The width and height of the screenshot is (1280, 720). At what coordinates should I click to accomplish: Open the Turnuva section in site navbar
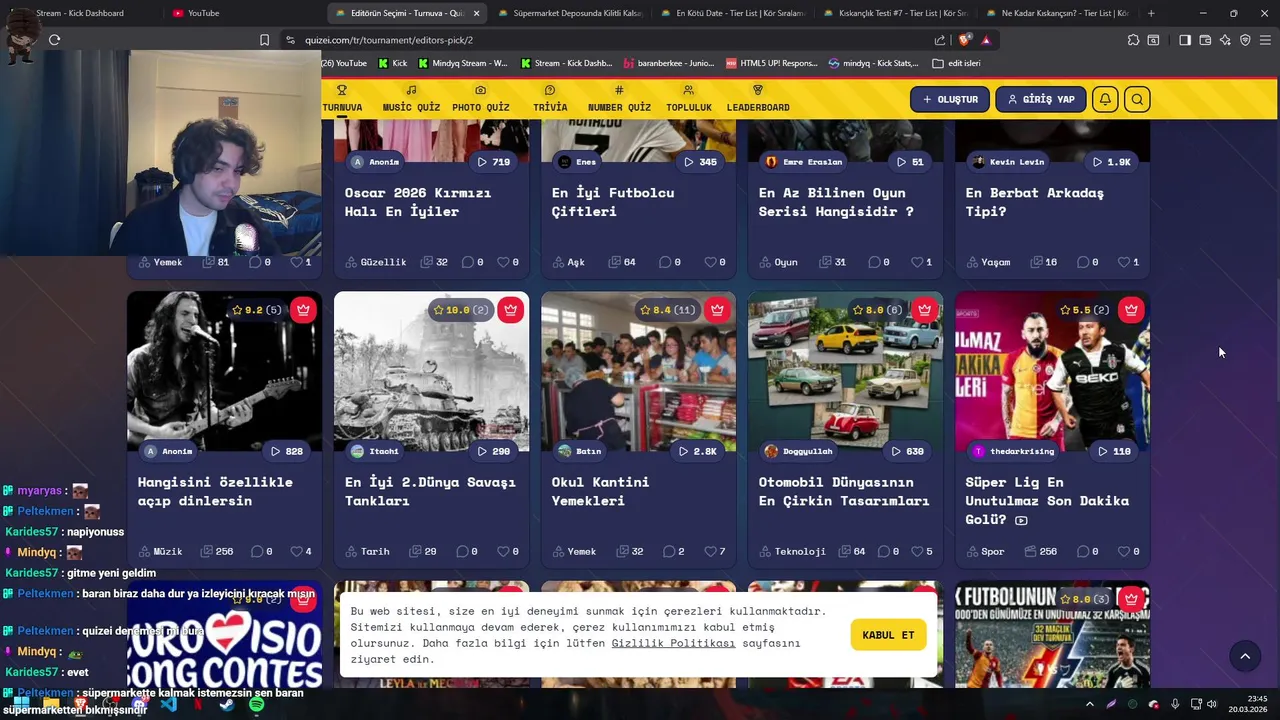342,99
